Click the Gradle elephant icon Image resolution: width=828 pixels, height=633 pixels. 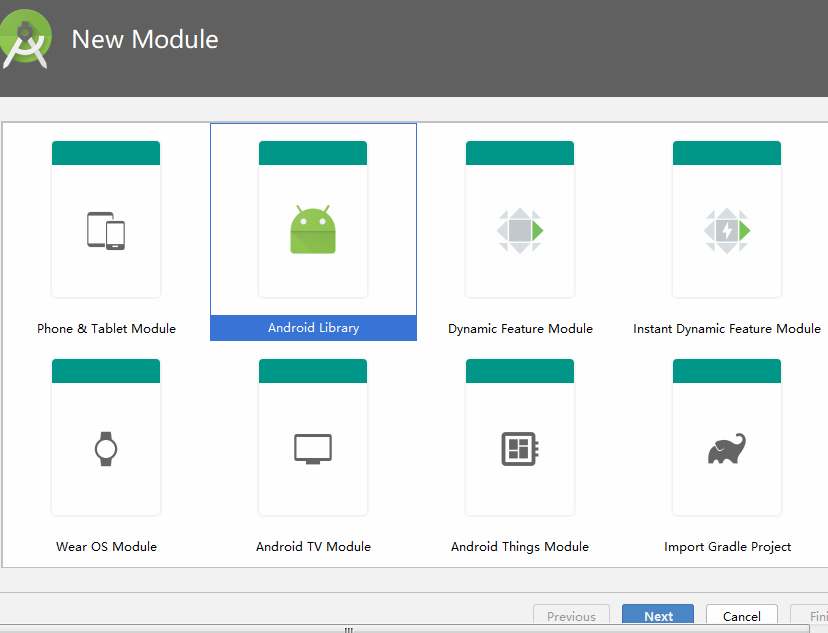tap(727, 449)
